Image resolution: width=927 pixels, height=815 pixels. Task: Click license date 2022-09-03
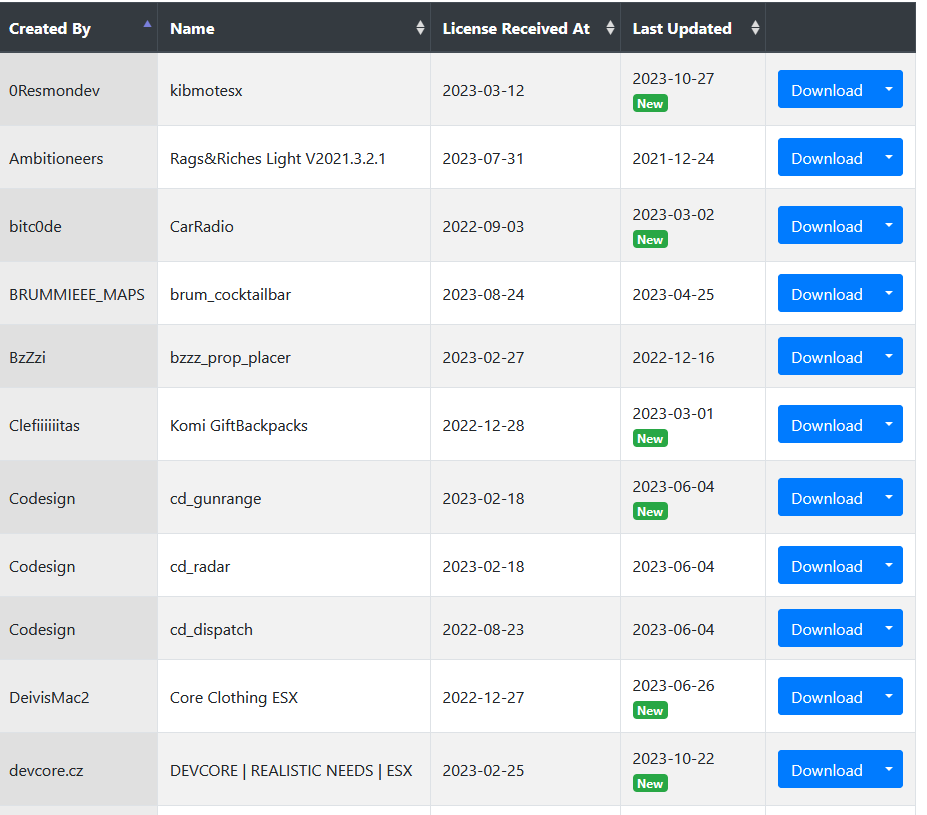coord(483,226)
